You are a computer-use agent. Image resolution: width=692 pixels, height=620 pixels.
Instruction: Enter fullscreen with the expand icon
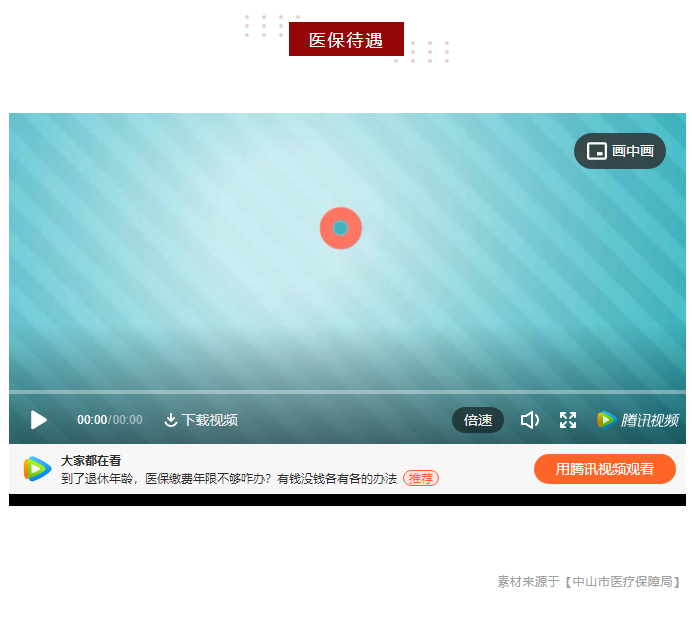[568, 420]
